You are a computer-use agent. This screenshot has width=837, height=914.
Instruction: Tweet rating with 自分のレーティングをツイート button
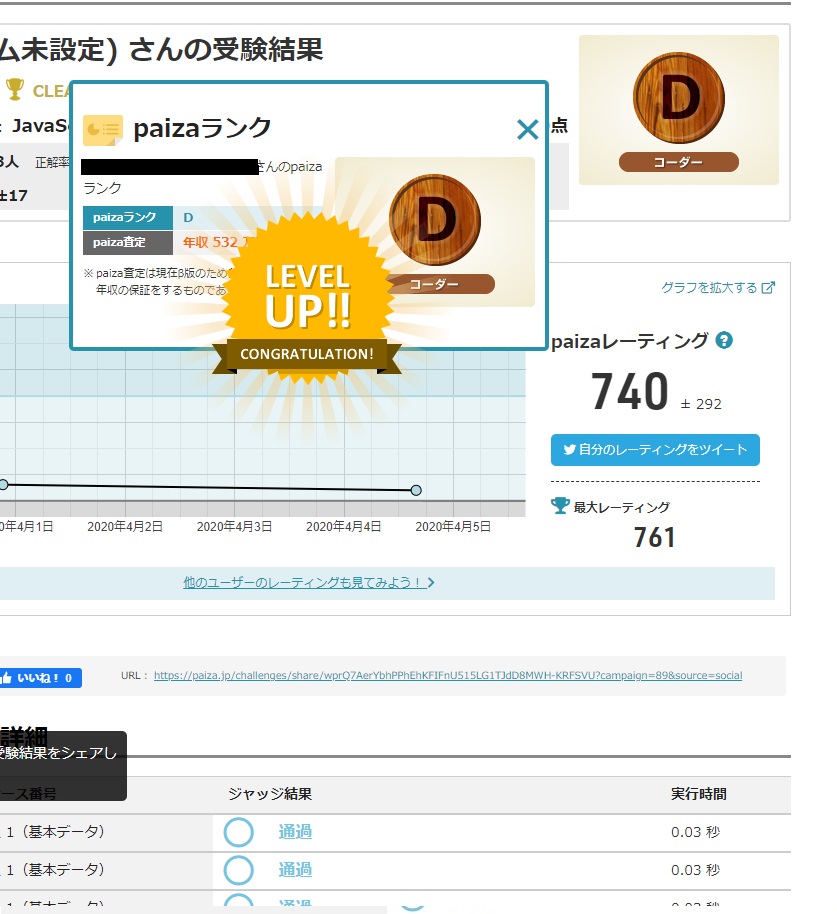tap(655, 450)
